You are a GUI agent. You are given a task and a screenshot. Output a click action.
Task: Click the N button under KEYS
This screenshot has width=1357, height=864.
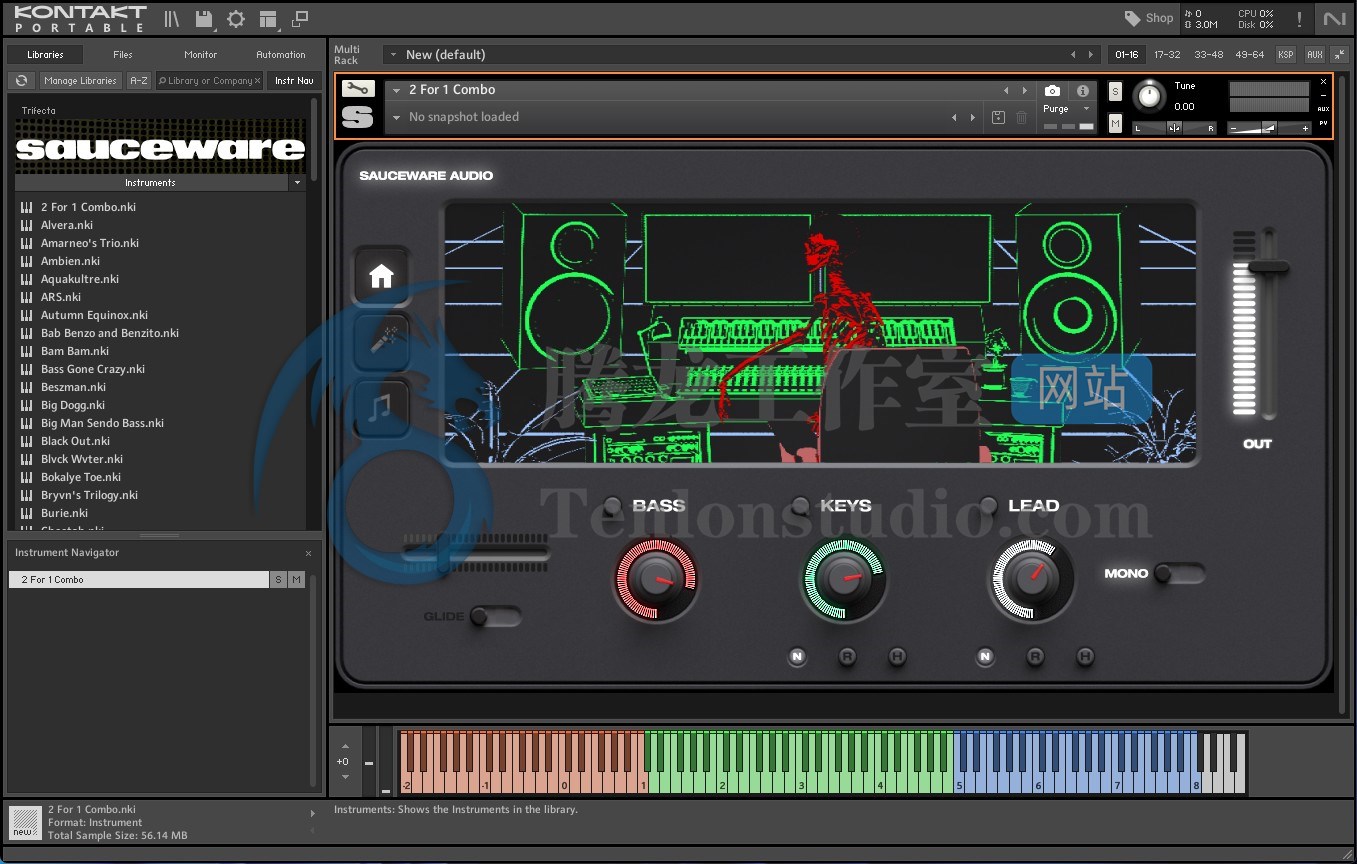tap(797, 656)
